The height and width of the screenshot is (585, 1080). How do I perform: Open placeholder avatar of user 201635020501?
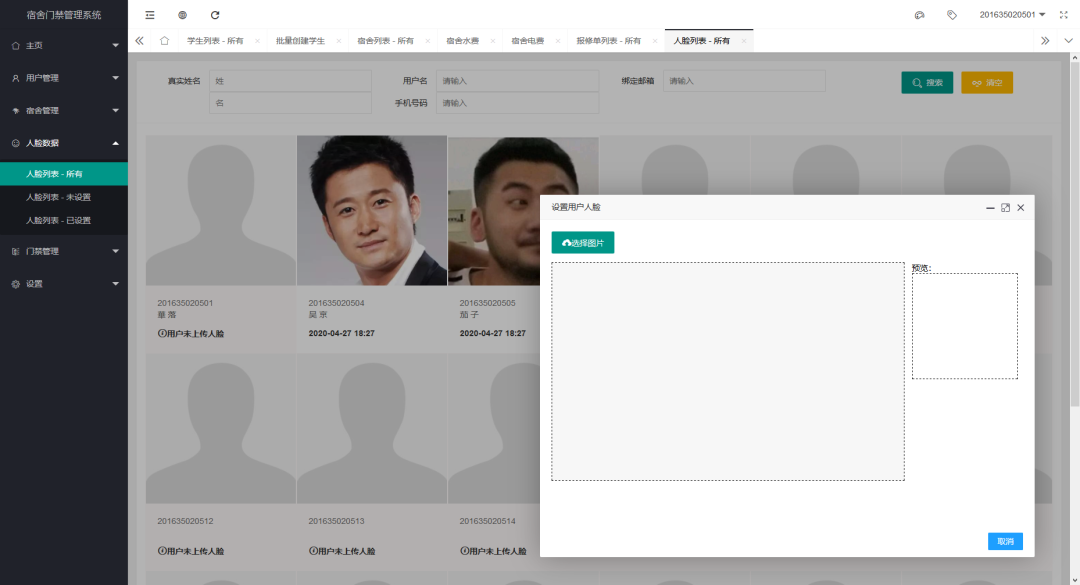click(221, 210)
